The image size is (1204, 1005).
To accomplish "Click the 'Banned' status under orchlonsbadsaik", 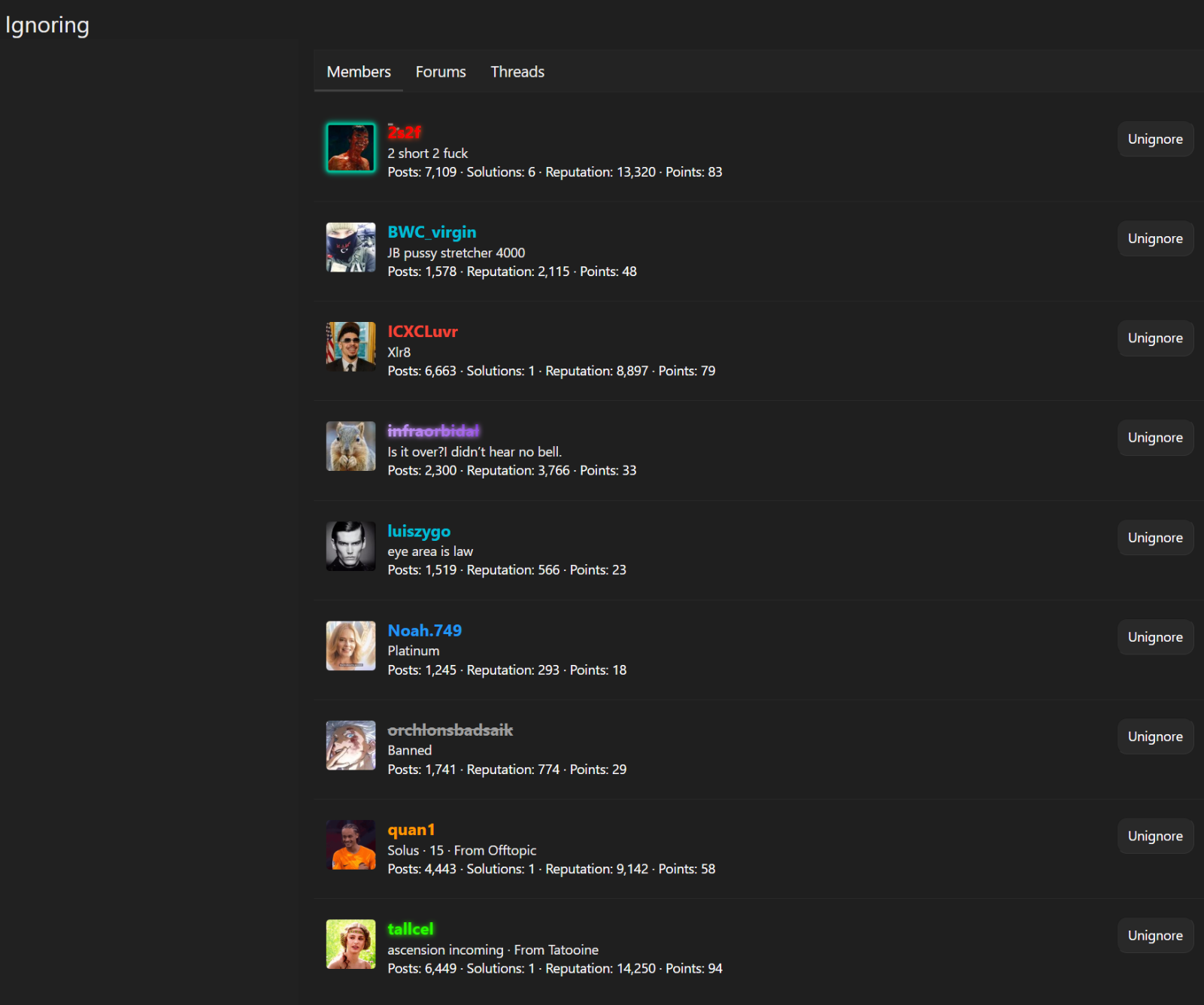I will [x=410, y=751].
